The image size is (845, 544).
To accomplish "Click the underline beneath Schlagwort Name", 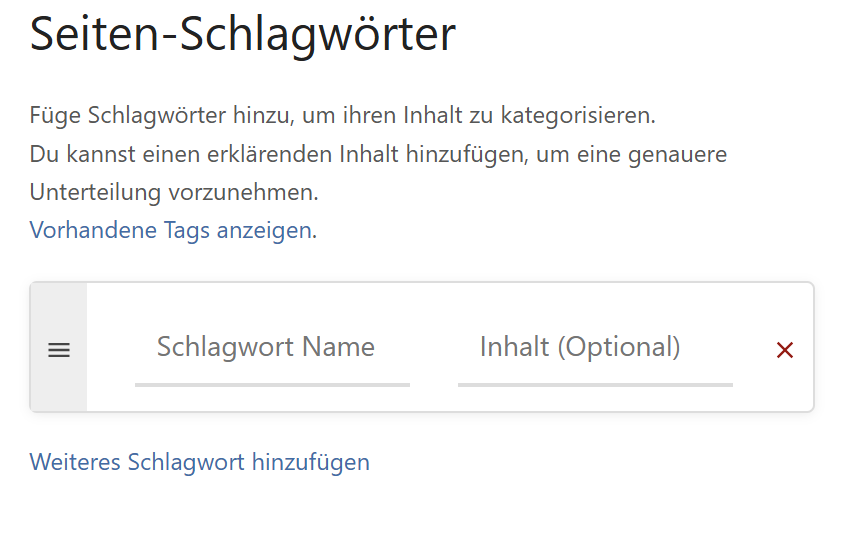I will point(272,384).
